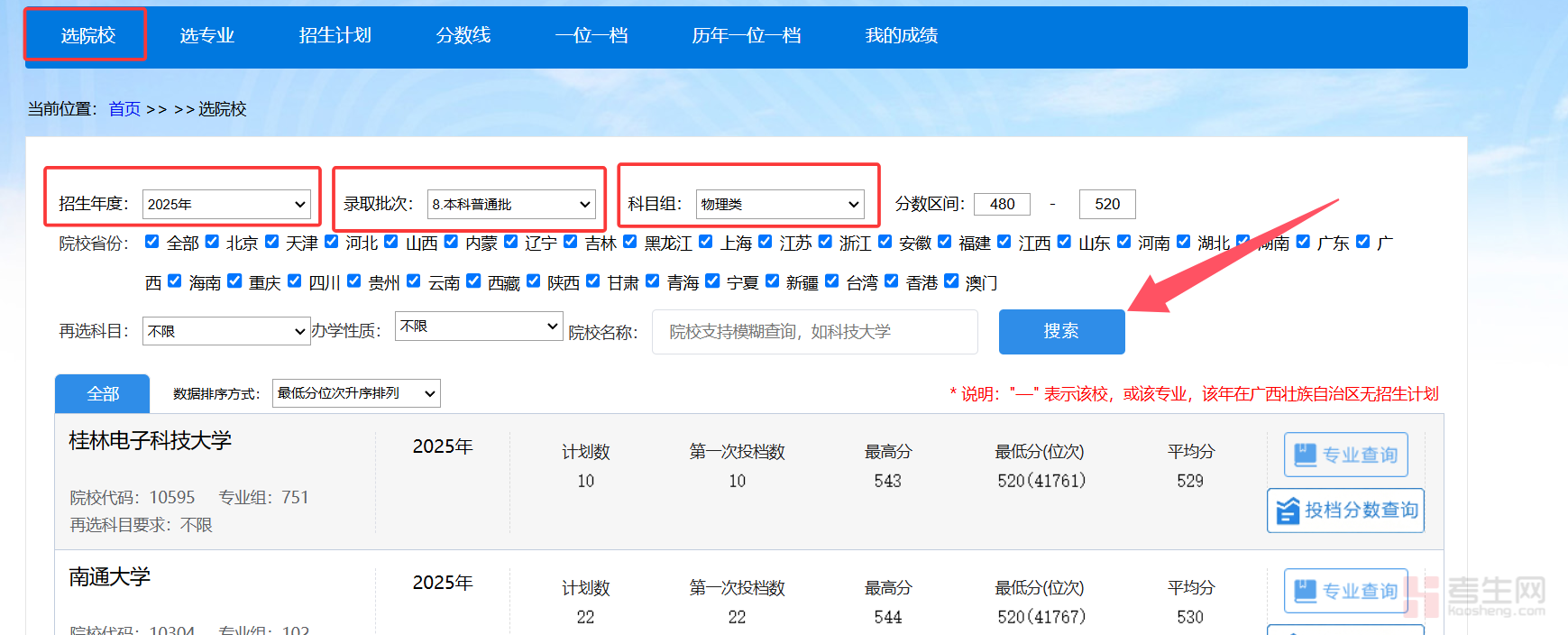1568x635 pixels.
Task: Click the lowest score value 520(41761)
Action: 1041,481
